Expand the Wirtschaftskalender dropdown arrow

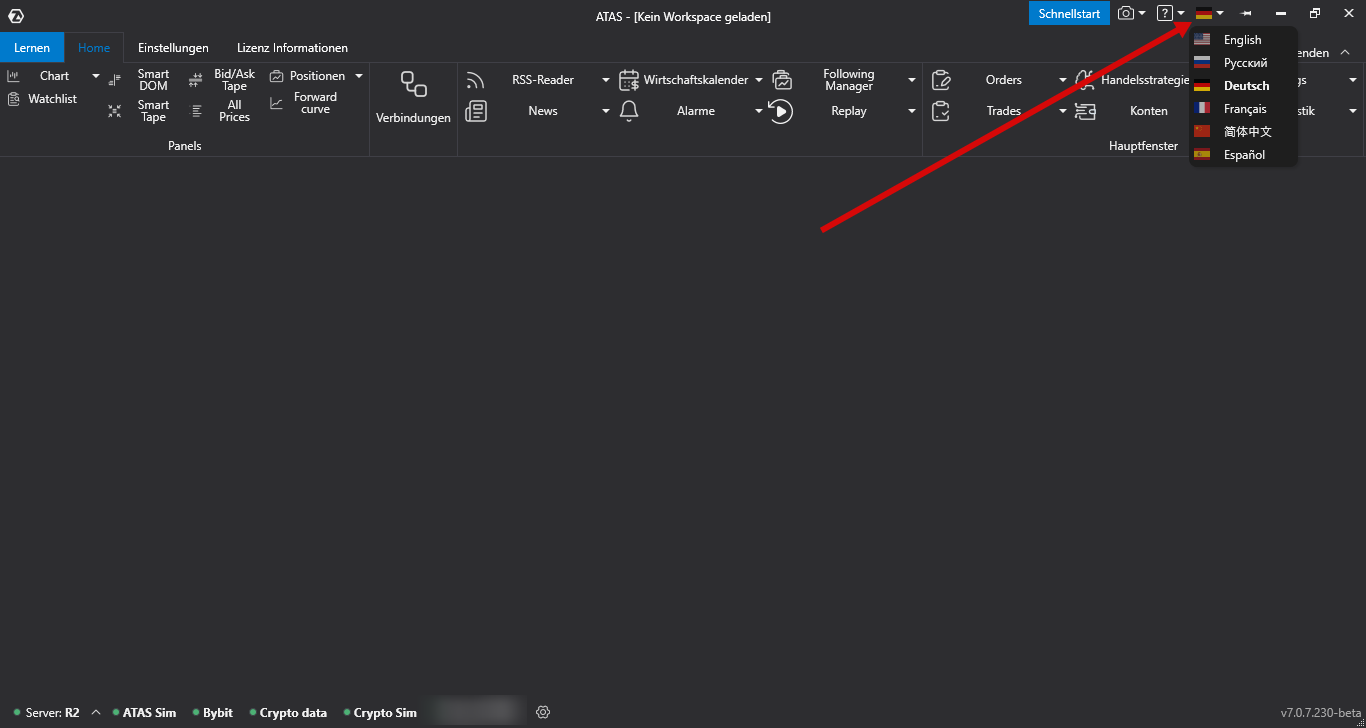point(759,80)
